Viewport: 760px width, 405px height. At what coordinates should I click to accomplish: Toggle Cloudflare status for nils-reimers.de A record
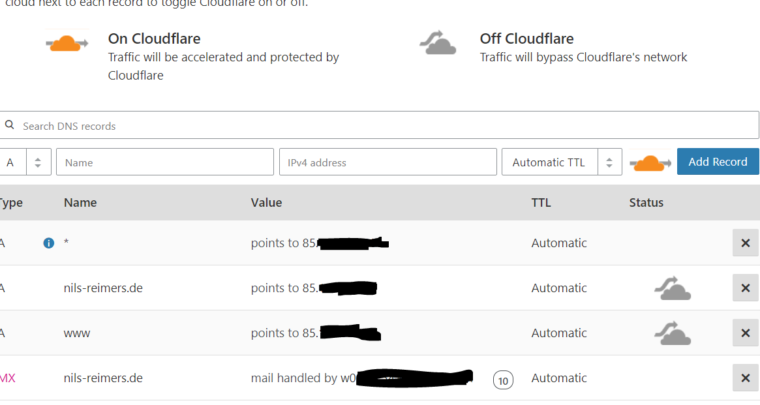coord(672,288)
